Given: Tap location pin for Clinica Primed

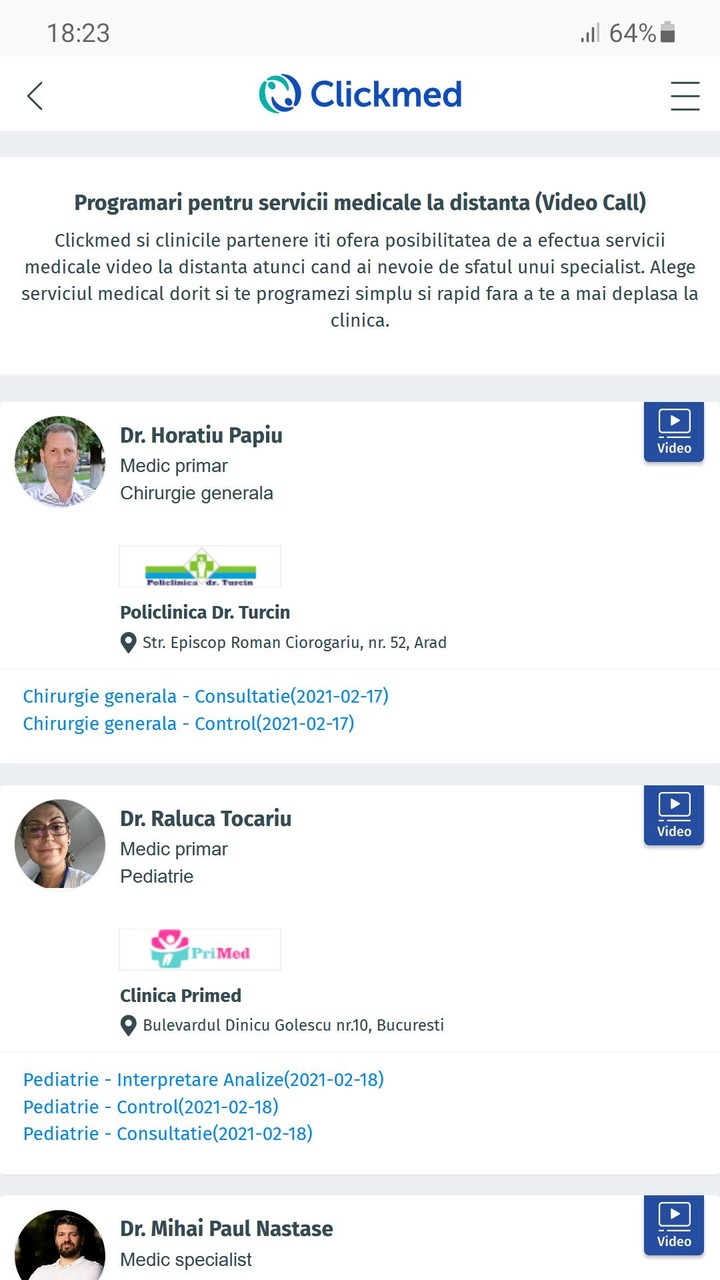Looking at the screenshot, I should (129, 1026).
